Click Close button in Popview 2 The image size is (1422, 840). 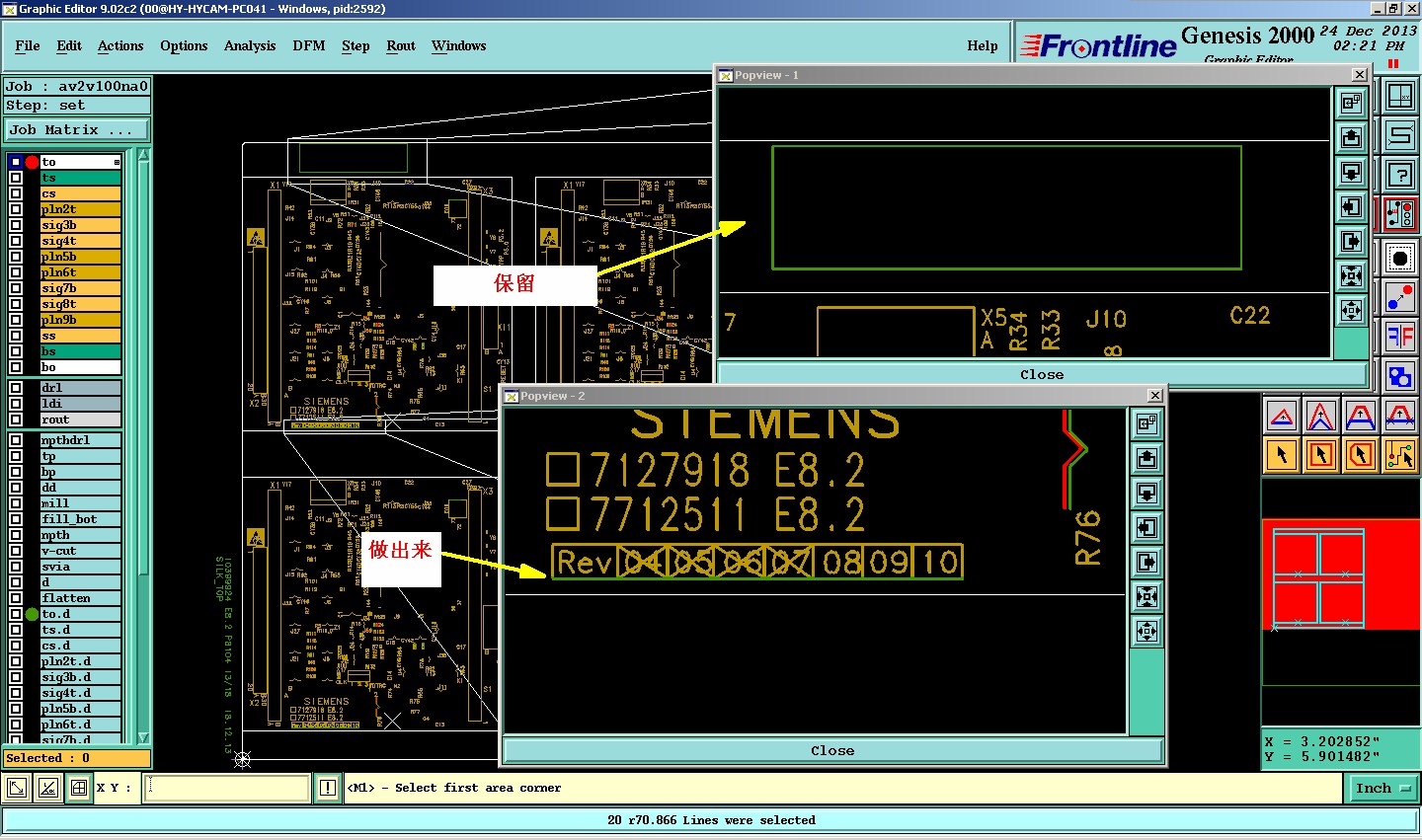pos(832,750)
